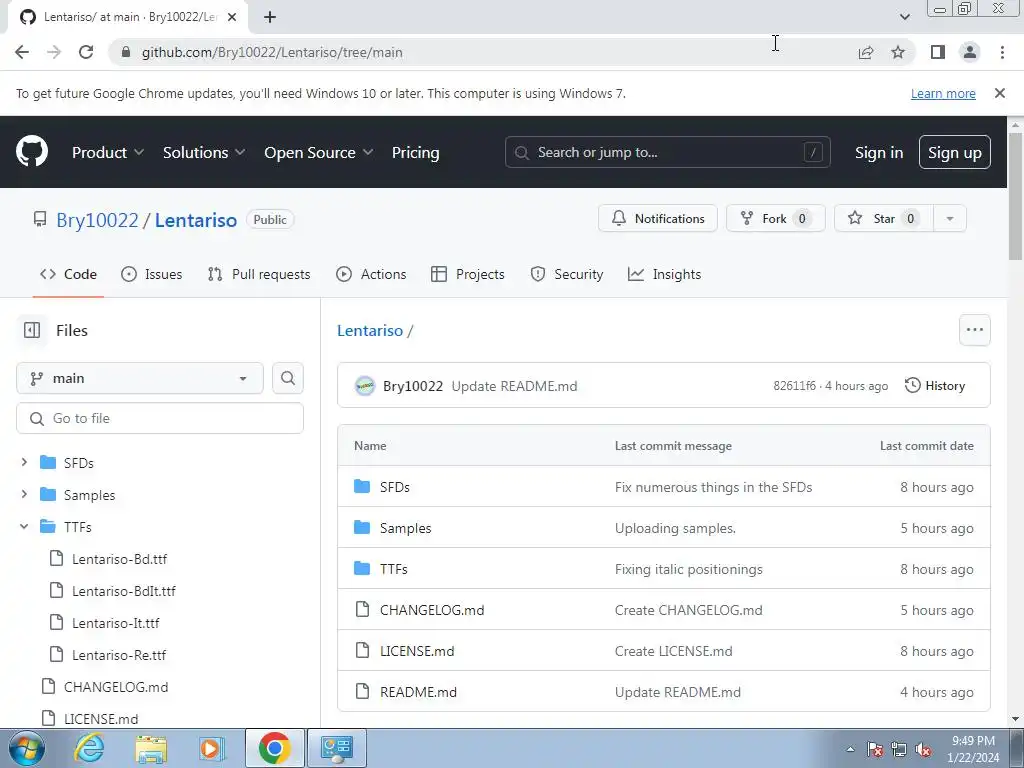The width and height of the screenshot is (1024, 768).
Task: Close the Lentariso browser tab
Action: point(232,17)
